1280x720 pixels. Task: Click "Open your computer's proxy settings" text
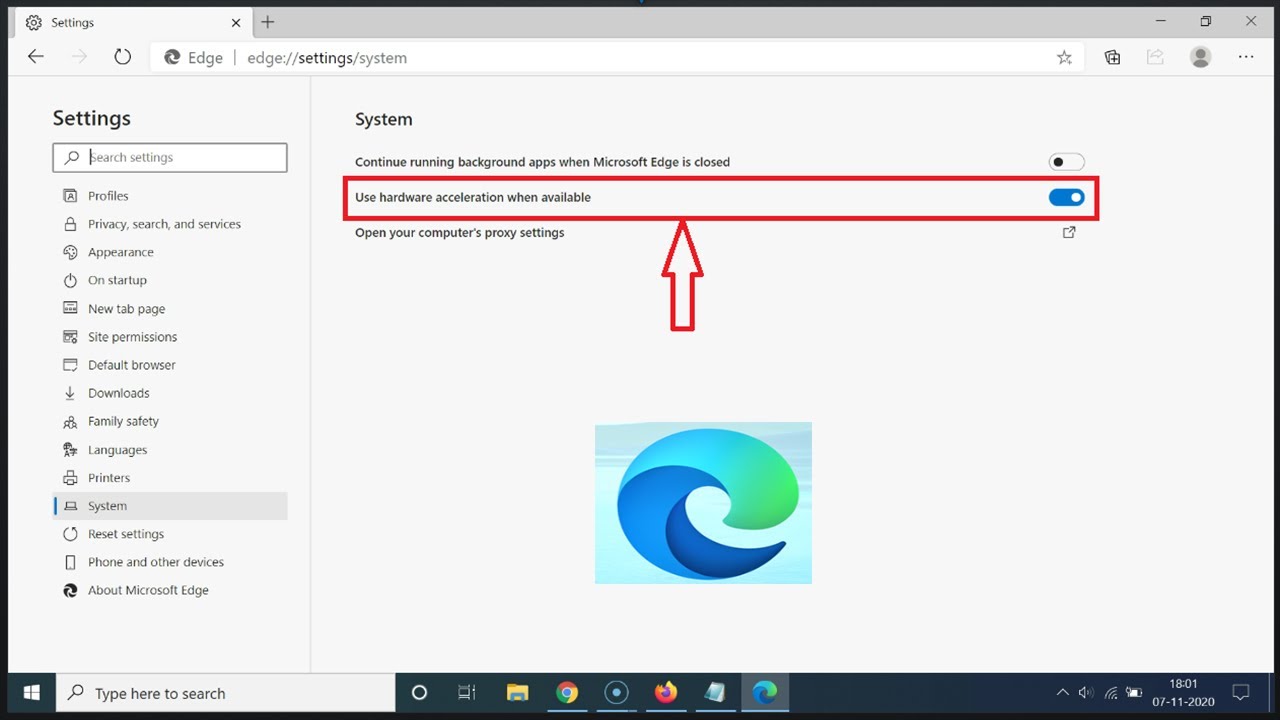(459, 232)
